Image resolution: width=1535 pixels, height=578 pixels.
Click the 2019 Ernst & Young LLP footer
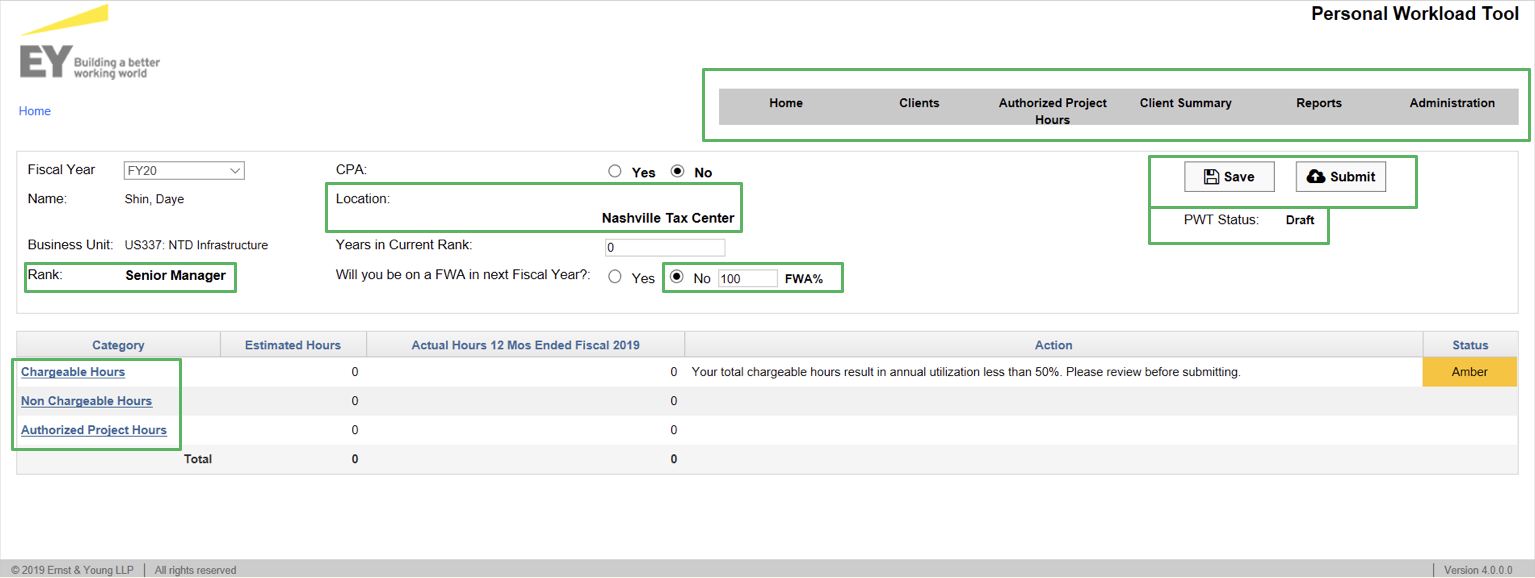coord(72,570)
